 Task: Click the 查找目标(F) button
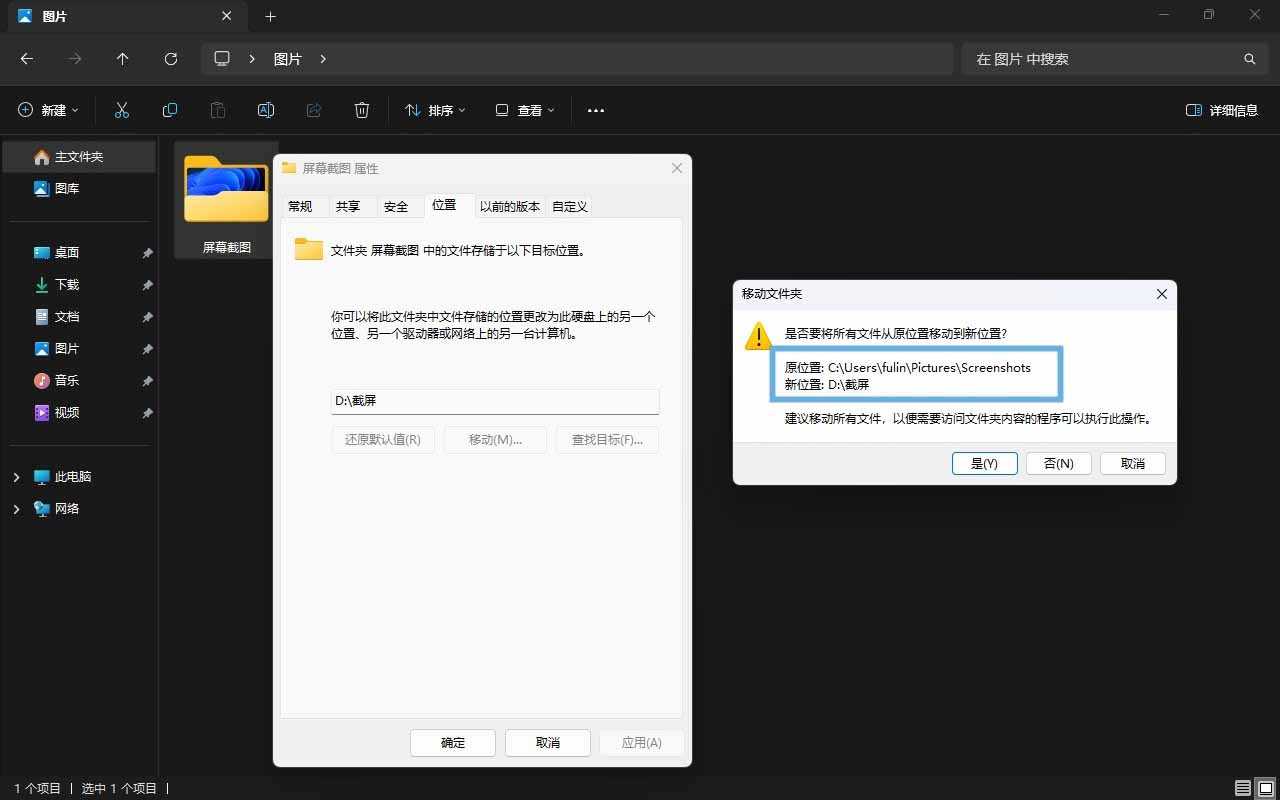[x=607, y=439]
